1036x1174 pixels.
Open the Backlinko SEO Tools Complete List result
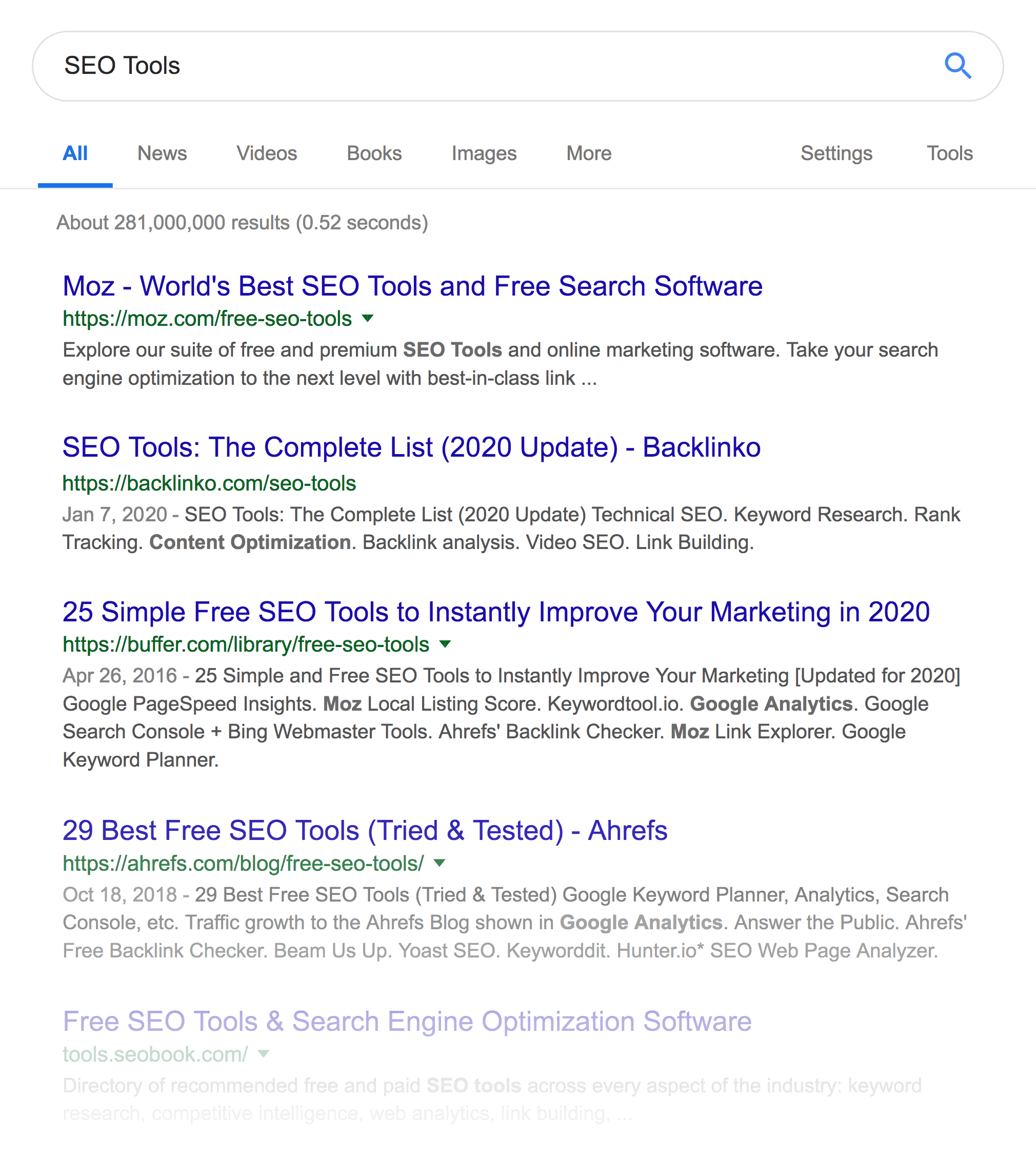[411, 447]
